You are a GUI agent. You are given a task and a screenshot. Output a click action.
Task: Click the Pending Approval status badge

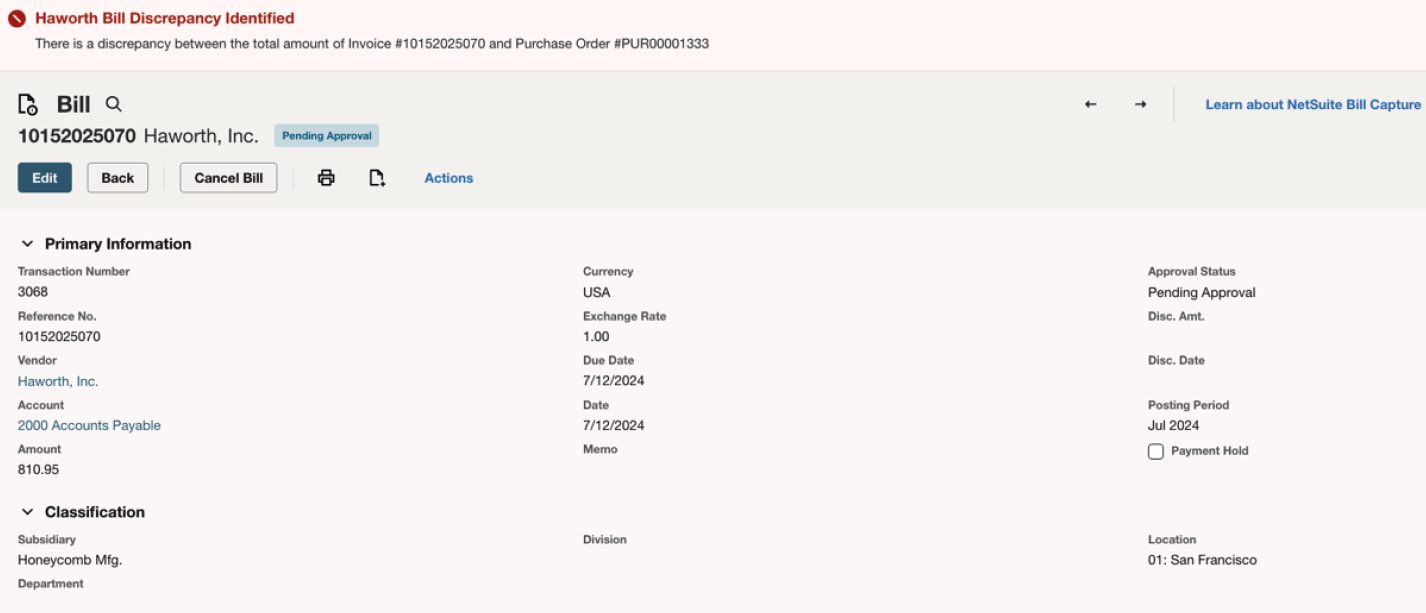(x=327, y=136)
